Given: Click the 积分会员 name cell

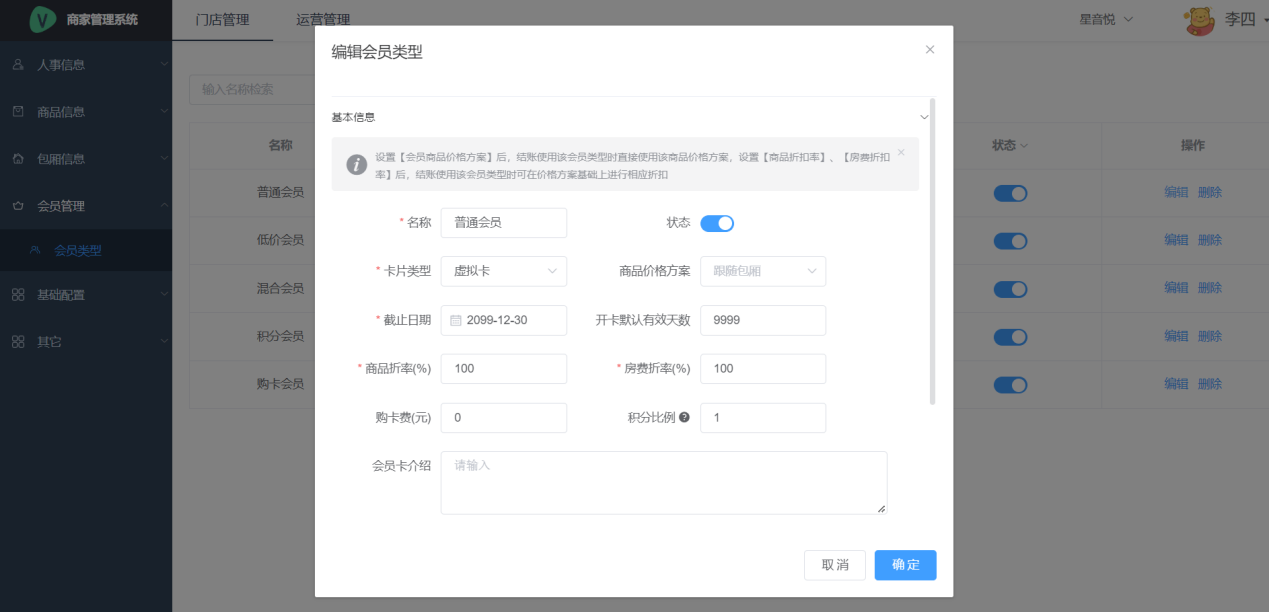Looking at the screenshot, I should coord(280,336).
